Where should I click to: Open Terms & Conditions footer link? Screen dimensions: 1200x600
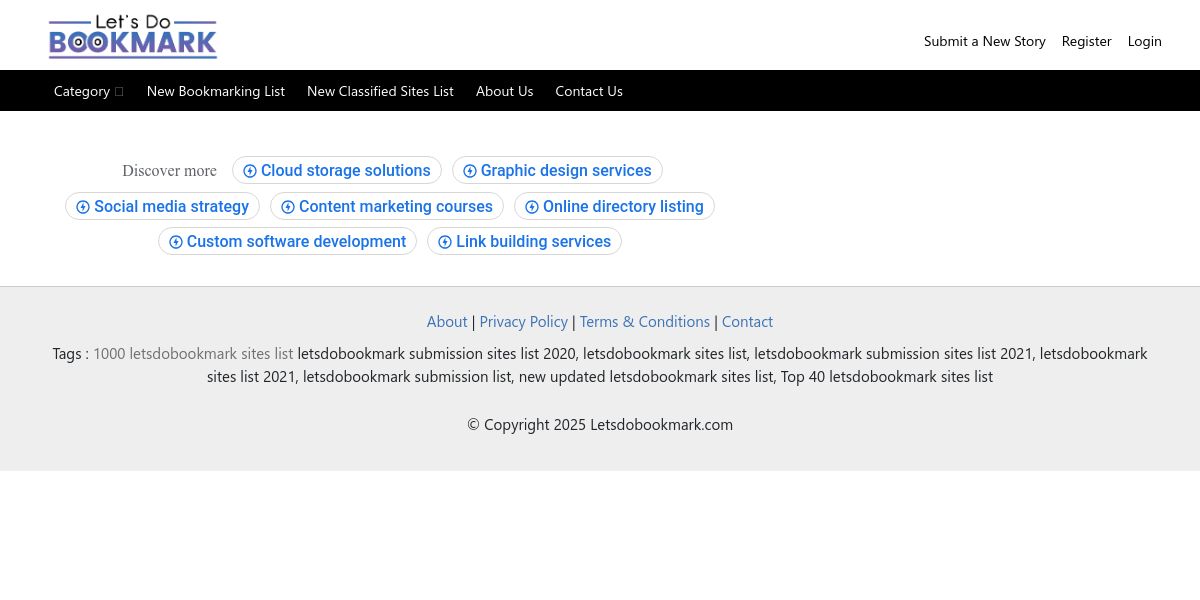click(644, 322)
